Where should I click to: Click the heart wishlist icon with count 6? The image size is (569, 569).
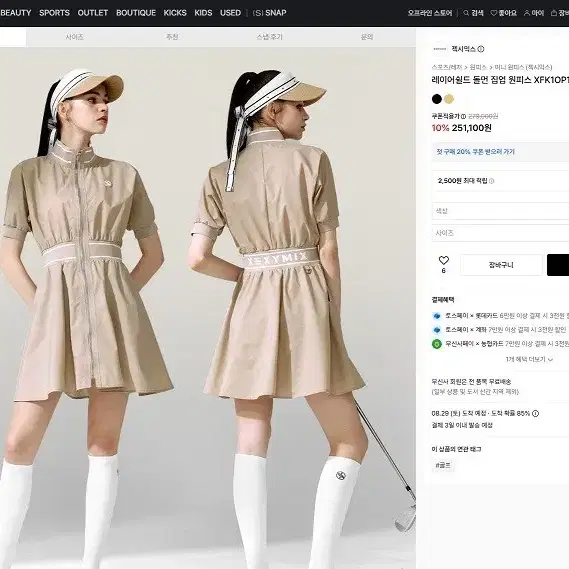[443, 260]
